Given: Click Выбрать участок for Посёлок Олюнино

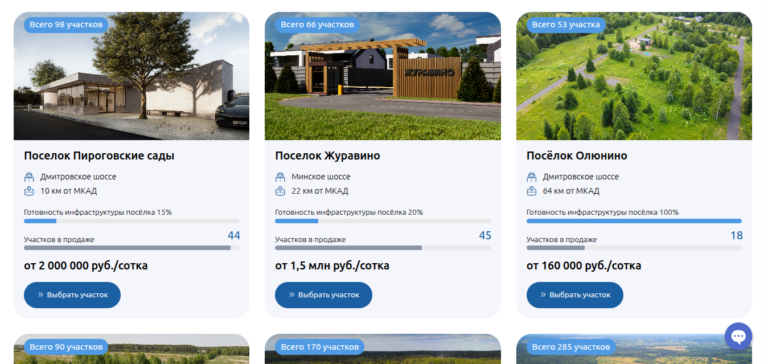Looking at the screenshot, I should pos(575,295).
